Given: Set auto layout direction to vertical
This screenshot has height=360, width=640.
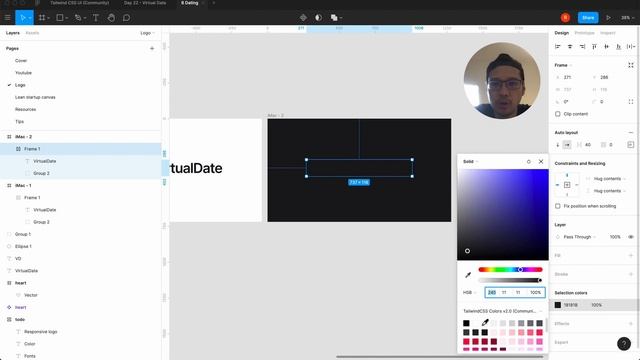Looking at the screenshot, I should click(x=558, y=145).
